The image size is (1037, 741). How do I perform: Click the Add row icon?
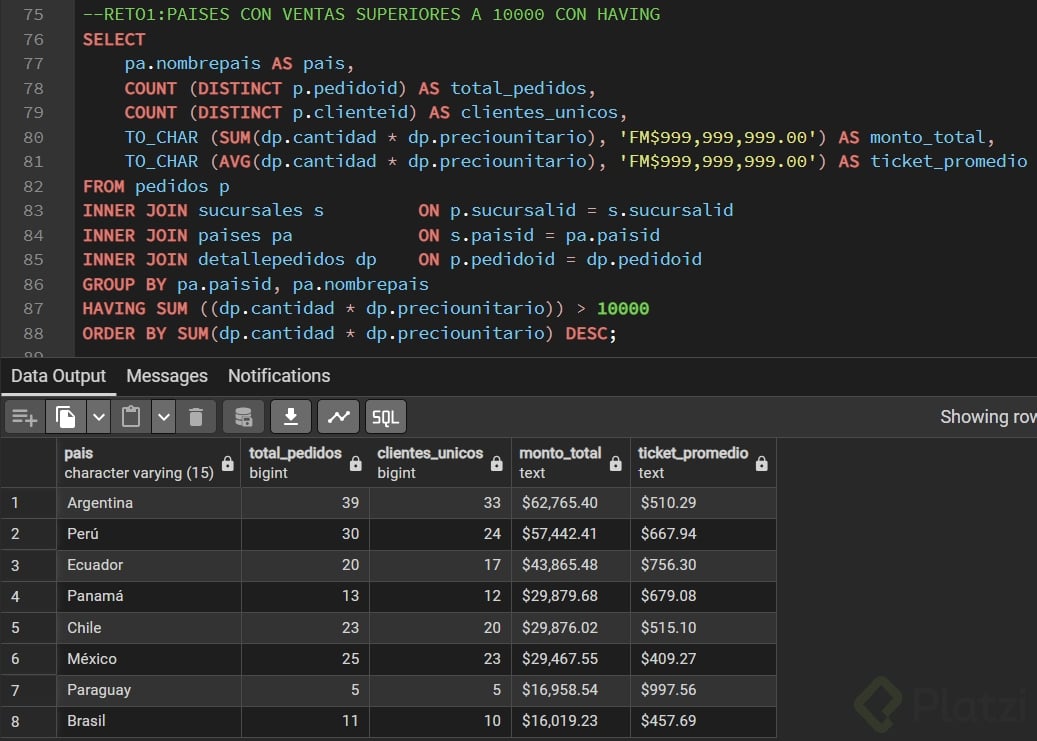[x=25, y=417]
